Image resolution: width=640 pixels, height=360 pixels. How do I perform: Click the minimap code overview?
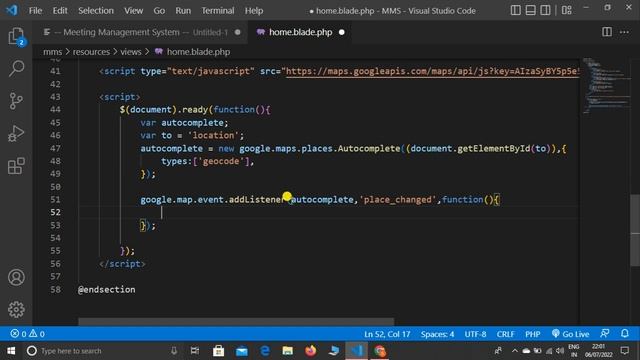click(606, 86)
